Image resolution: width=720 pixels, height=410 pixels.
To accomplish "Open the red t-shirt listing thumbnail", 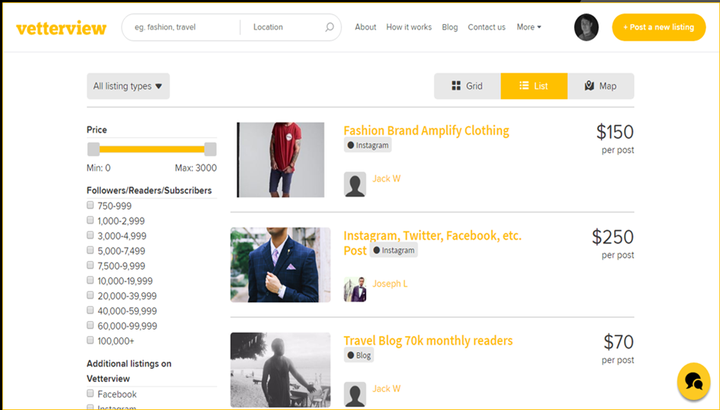I will (x=281, y=160).
